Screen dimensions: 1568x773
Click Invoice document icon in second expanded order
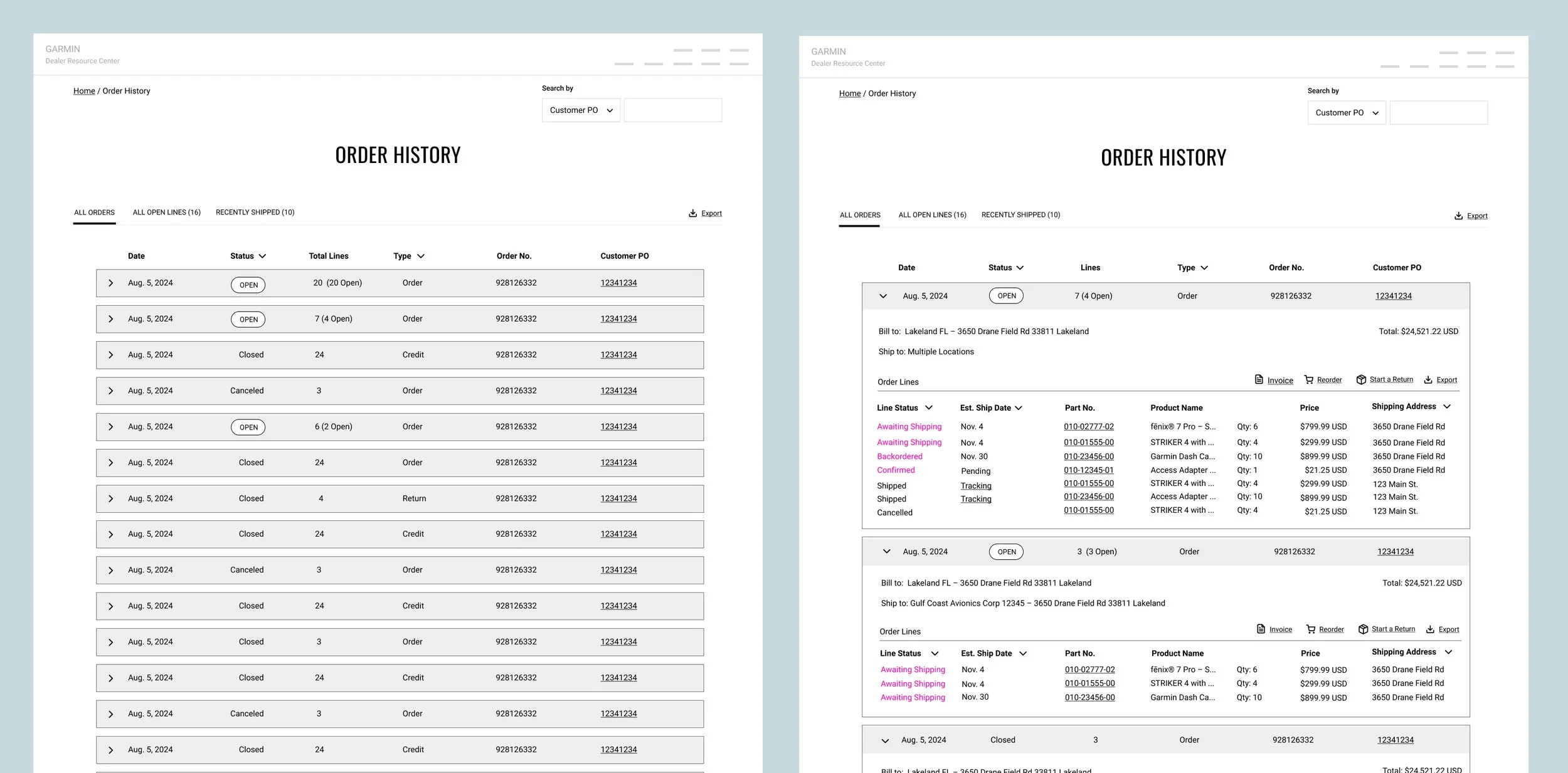[1261, 629]
